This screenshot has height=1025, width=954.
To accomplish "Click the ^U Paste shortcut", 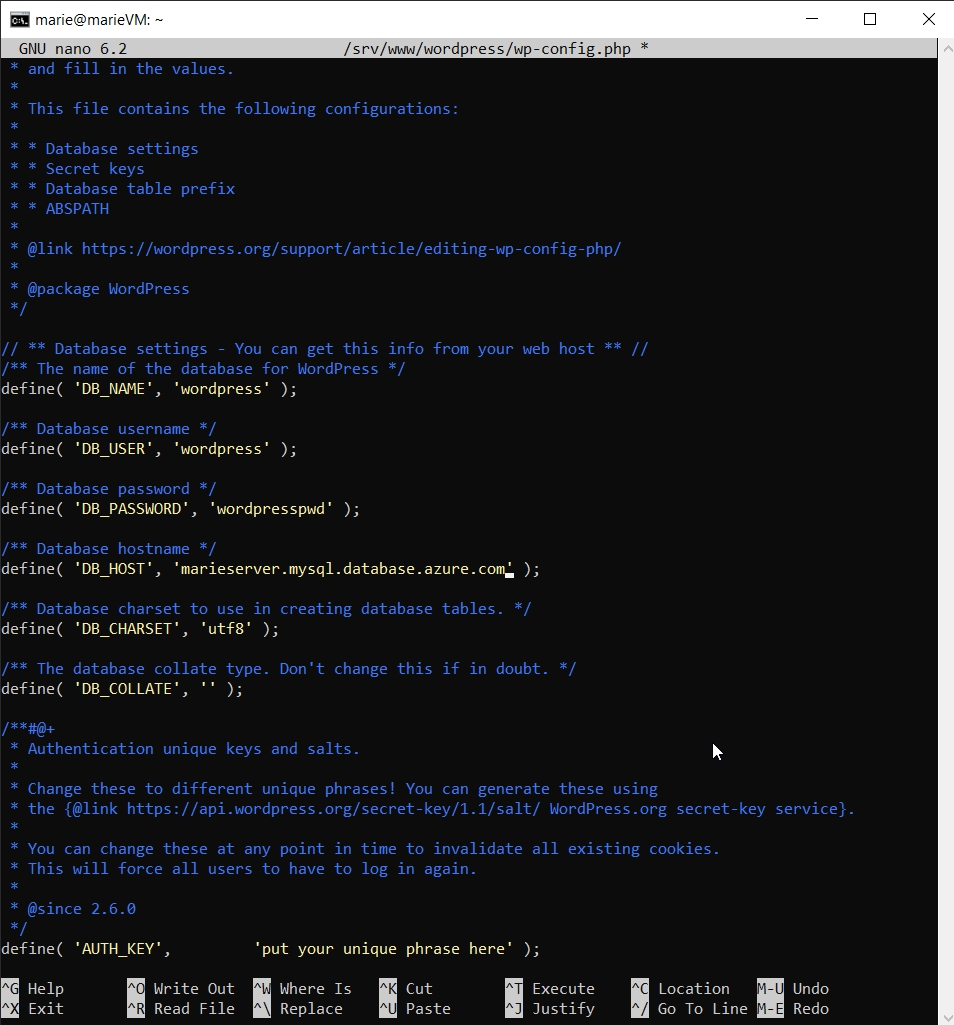I will tap(415, 1009).
